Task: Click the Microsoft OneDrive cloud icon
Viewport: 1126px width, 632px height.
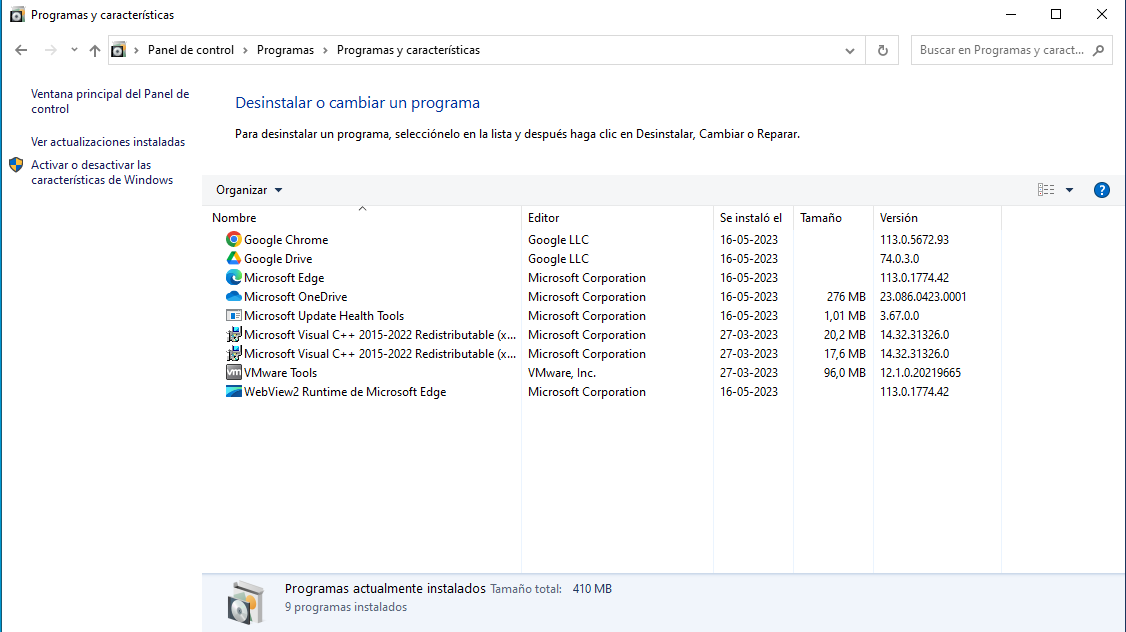Action: (x=233, y=297)
